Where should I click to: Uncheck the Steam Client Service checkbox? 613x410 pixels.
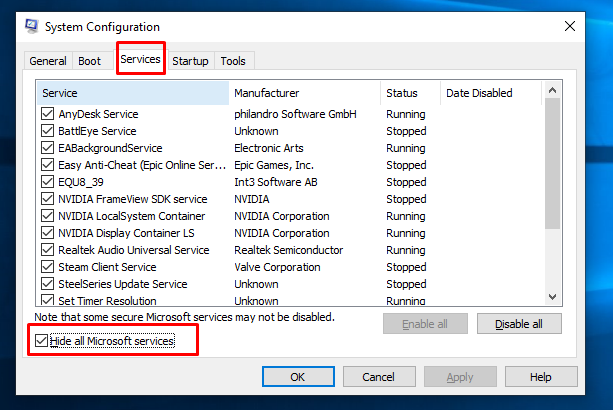pyautogui.click(x=47, y=267)
